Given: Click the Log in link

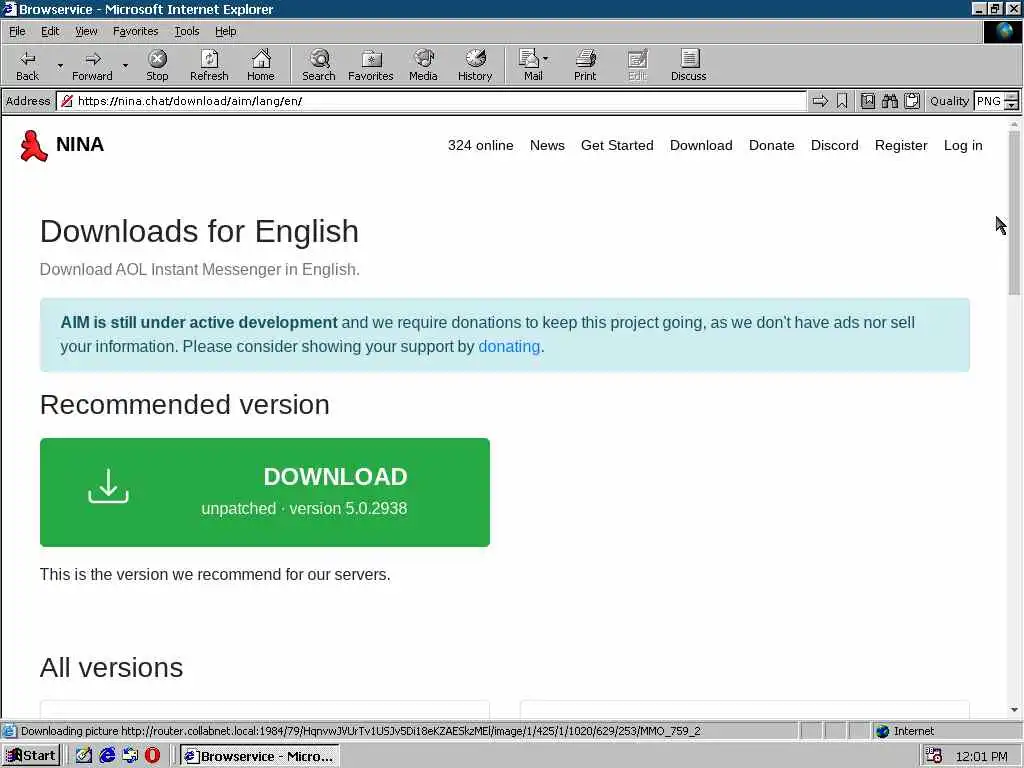Looking at the screenshot, I should 963,145.
